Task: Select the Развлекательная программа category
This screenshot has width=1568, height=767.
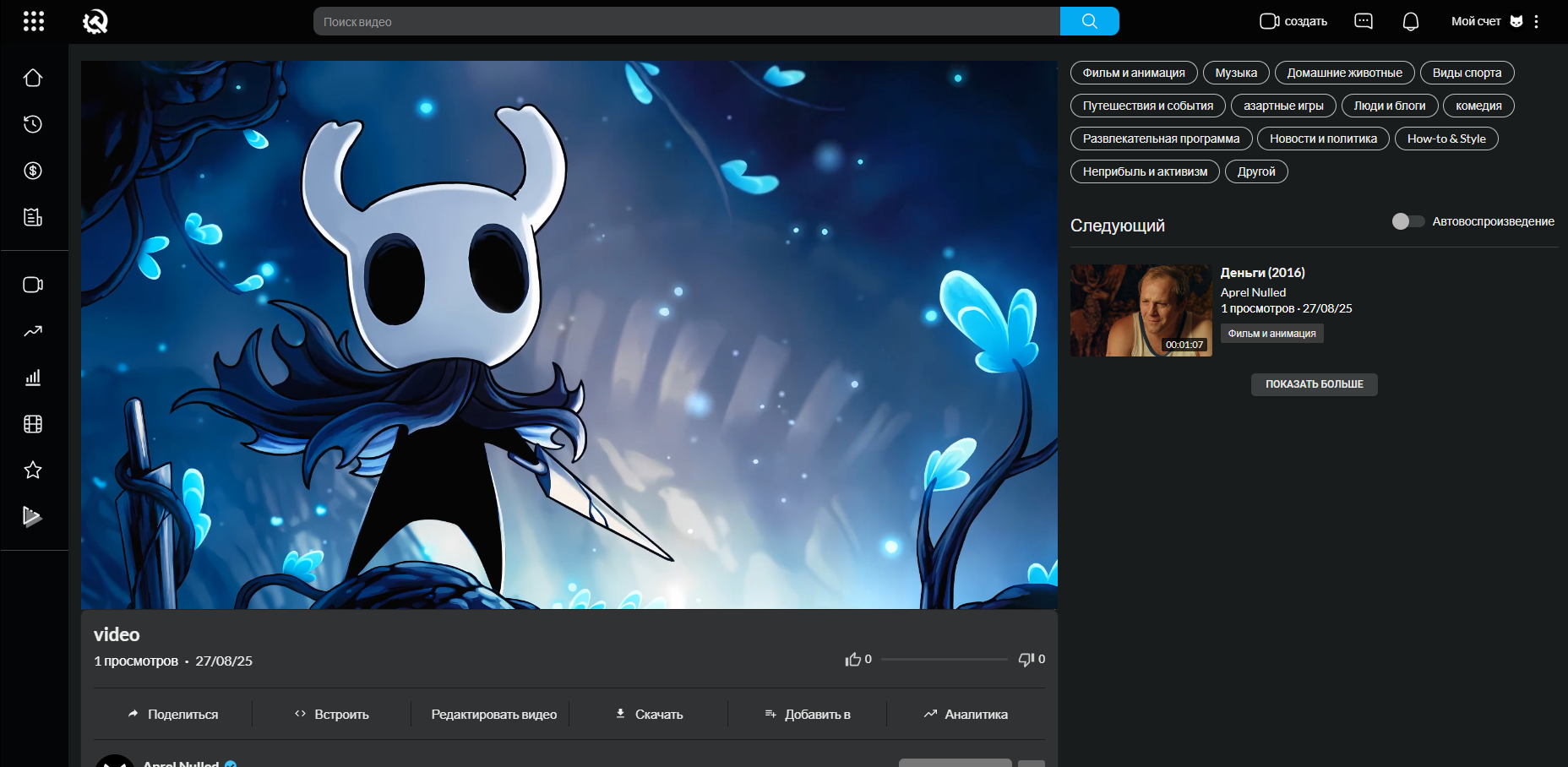Action: (x=1162, y=139)
